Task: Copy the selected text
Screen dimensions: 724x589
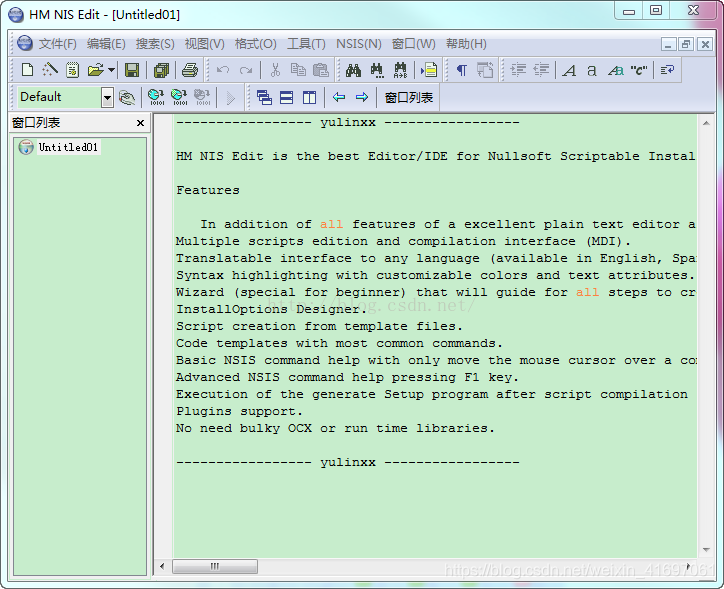Action: pyautogui.click(x=298, y=70)
